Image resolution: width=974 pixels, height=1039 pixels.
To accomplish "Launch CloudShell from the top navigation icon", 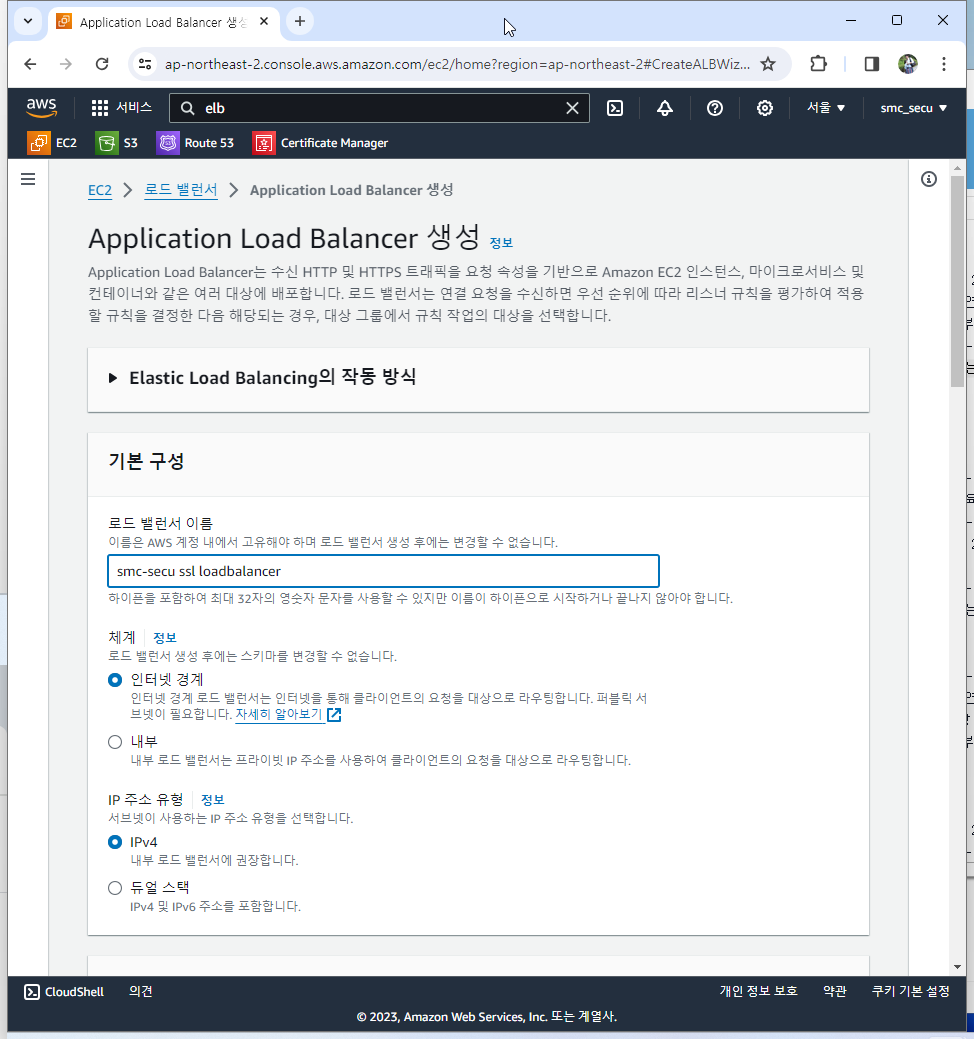I will (x=615, y=108).
